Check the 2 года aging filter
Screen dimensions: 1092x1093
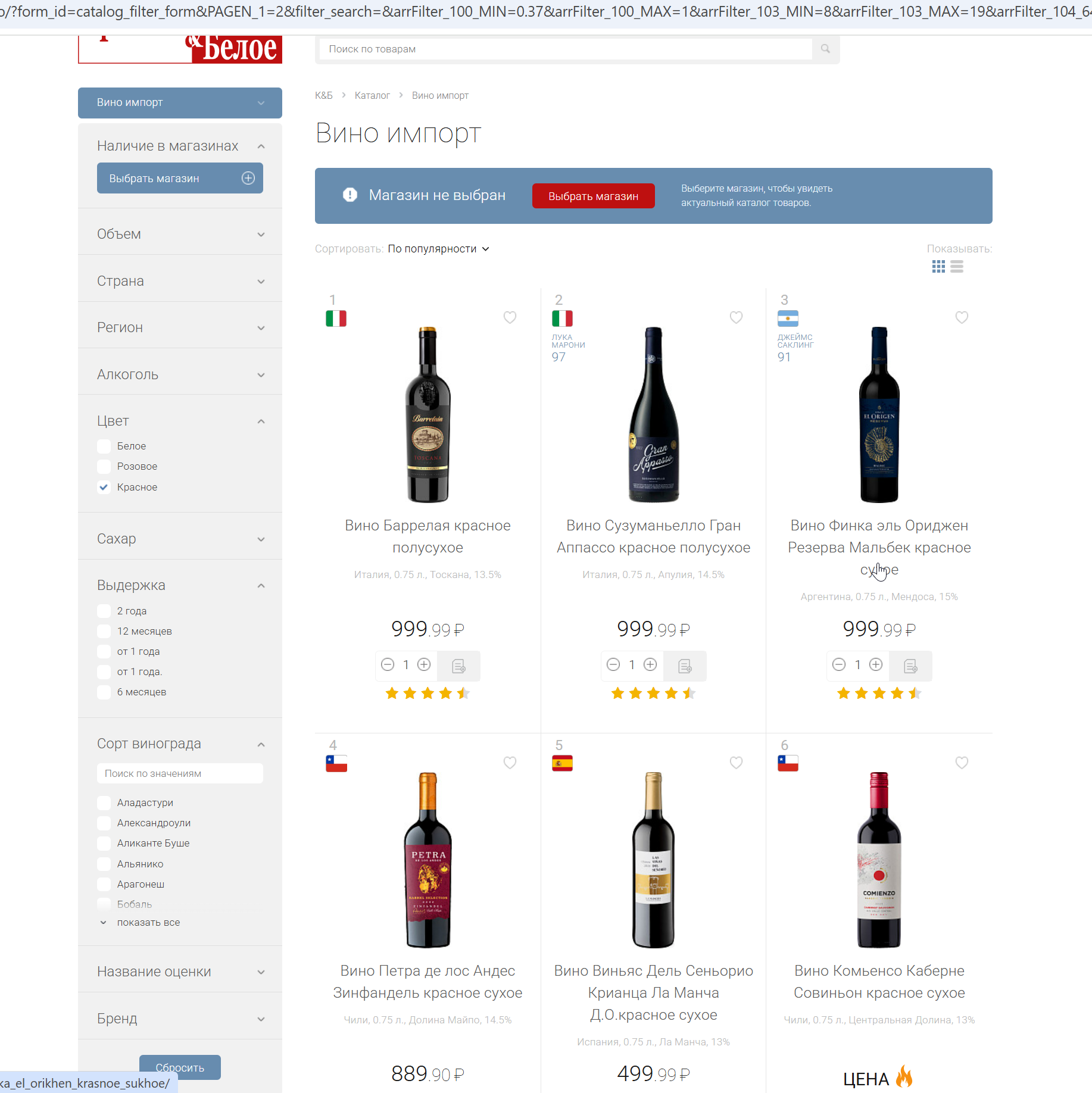104,611
